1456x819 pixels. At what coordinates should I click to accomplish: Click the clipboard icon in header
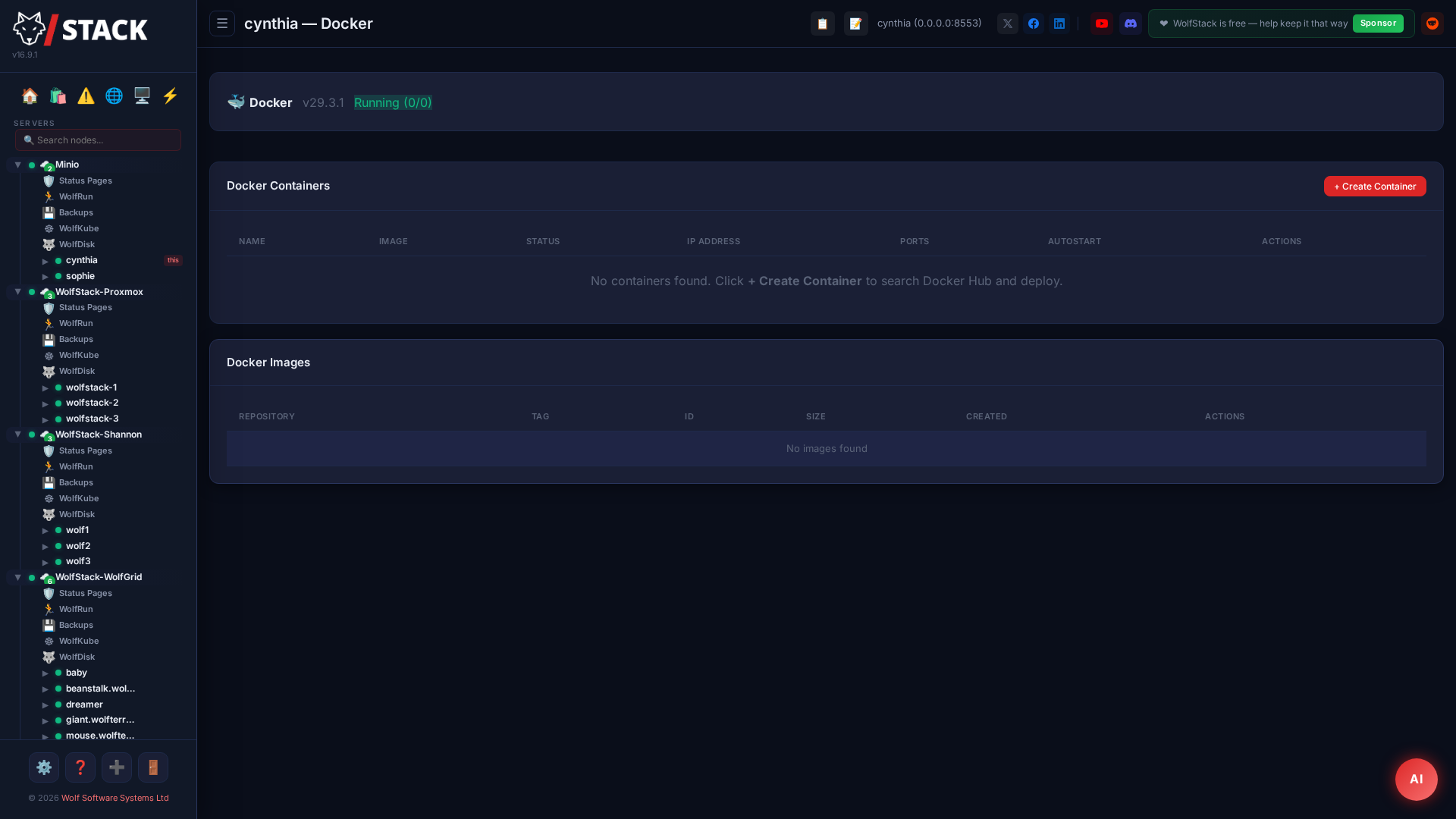(x=823, y=24)
